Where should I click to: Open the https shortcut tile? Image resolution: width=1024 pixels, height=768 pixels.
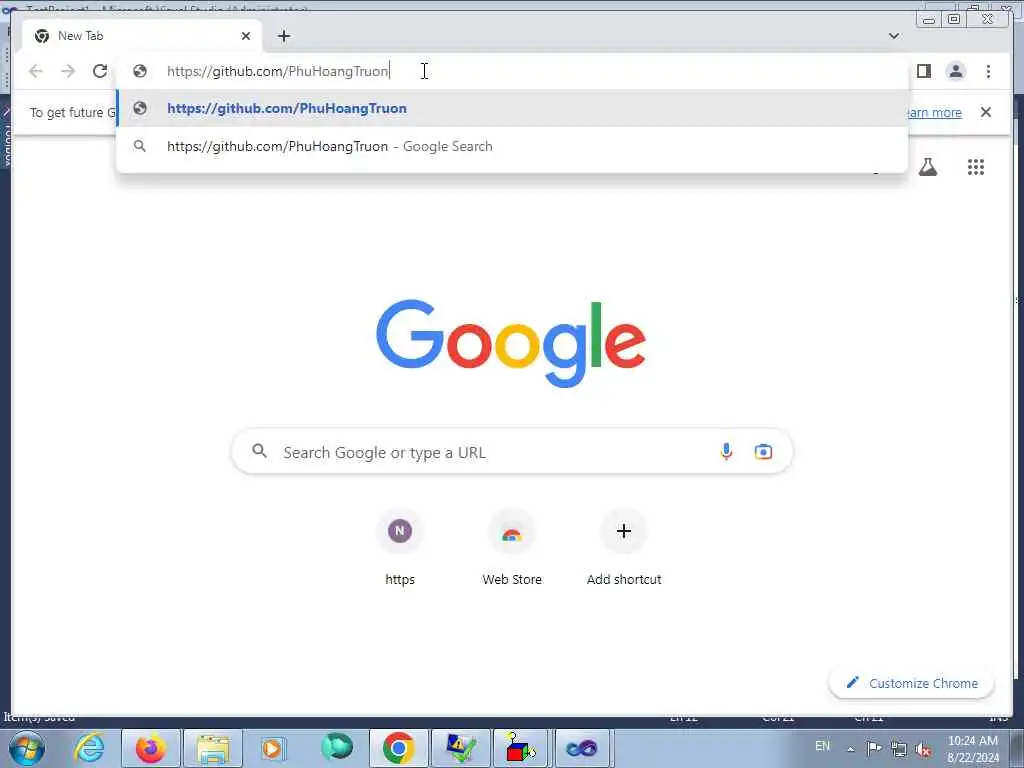pyautogui.click(x=400, y=547)
